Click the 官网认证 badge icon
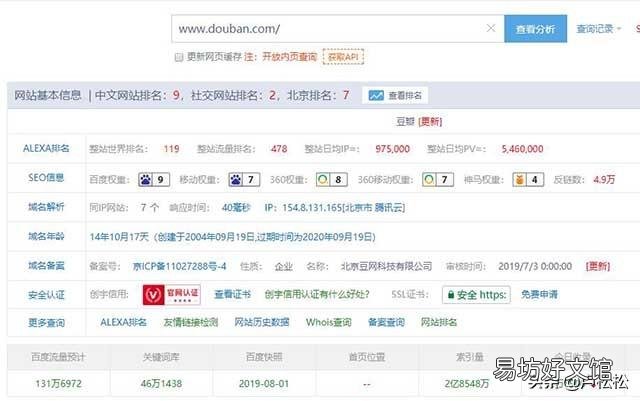This screenshot has width=640, height=401. coord(171,294)
